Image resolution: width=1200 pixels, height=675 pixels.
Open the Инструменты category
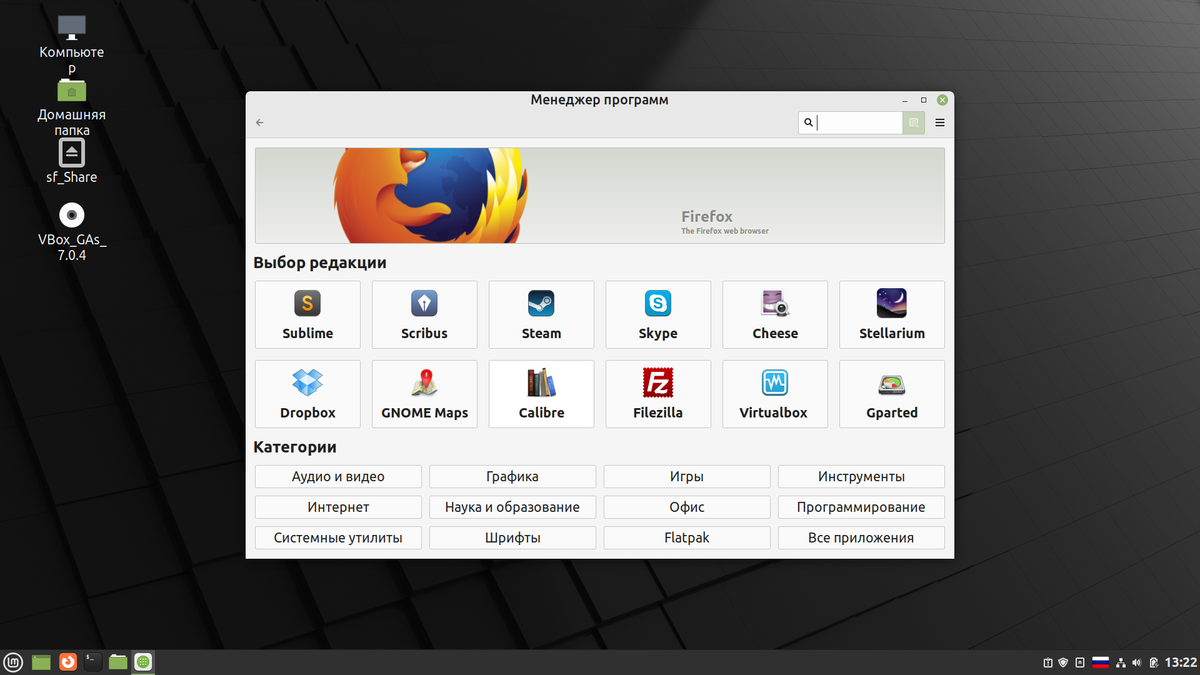click(861, 477)
